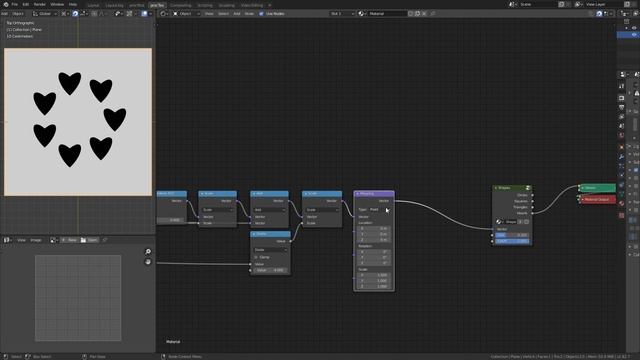Open the snap settings dropdown in viewport
The height and width of the screenshot is (360, 640).
point(84,13)
